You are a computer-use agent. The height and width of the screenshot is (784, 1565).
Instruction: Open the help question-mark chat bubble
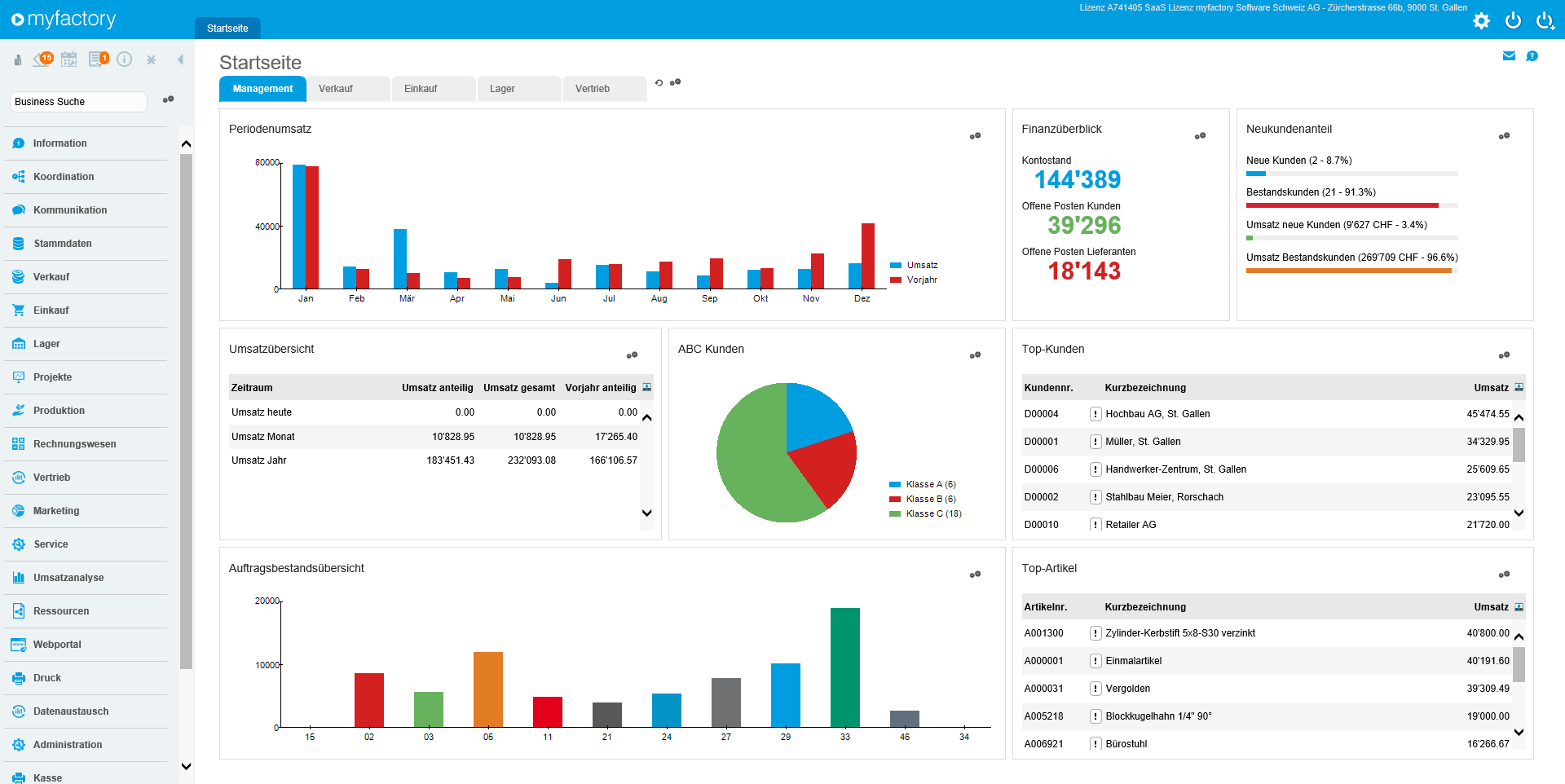coord(1532,56)
